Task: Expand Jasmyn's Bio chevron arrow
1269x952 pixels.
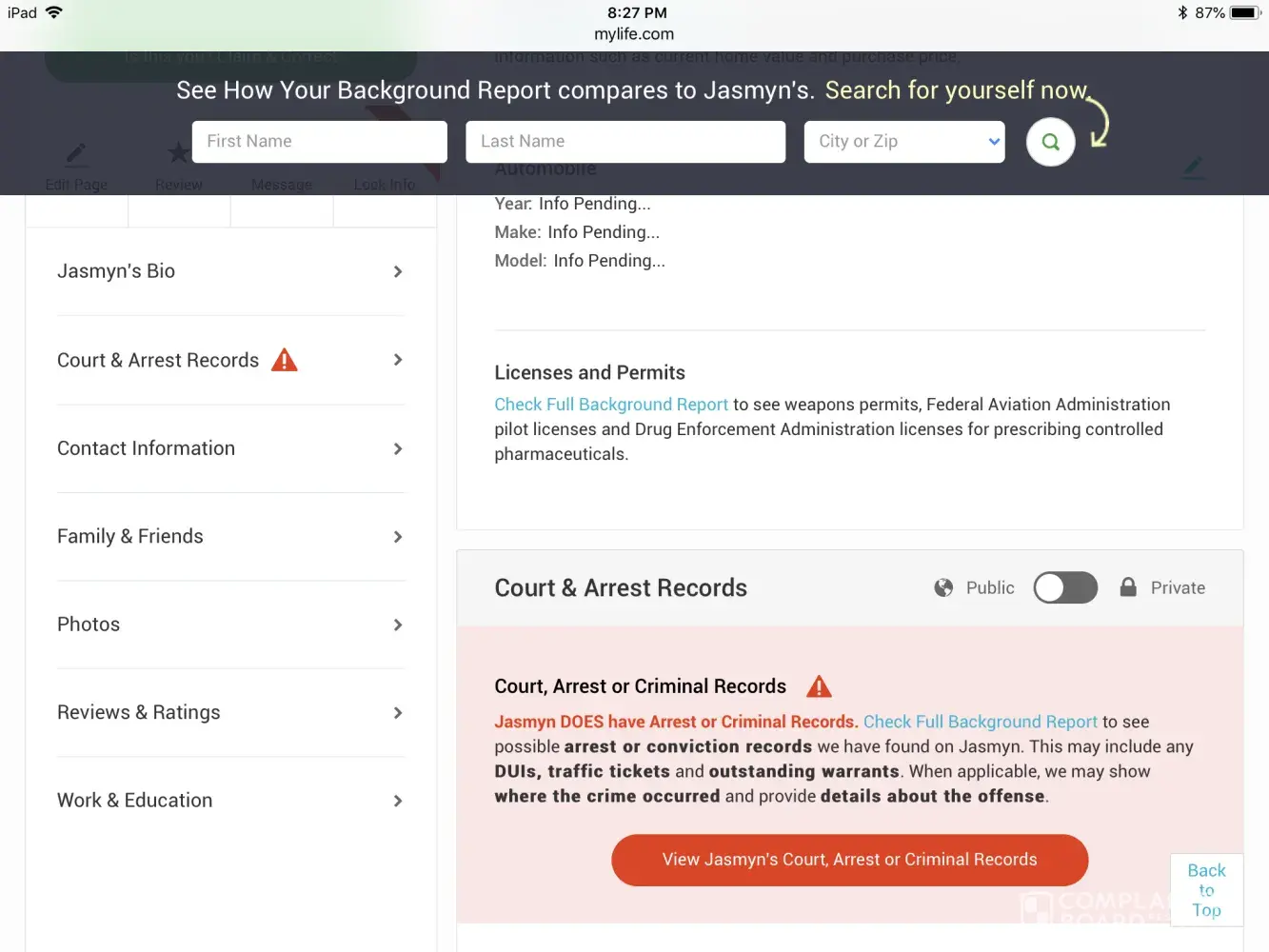Action: (x=398, y=271)
